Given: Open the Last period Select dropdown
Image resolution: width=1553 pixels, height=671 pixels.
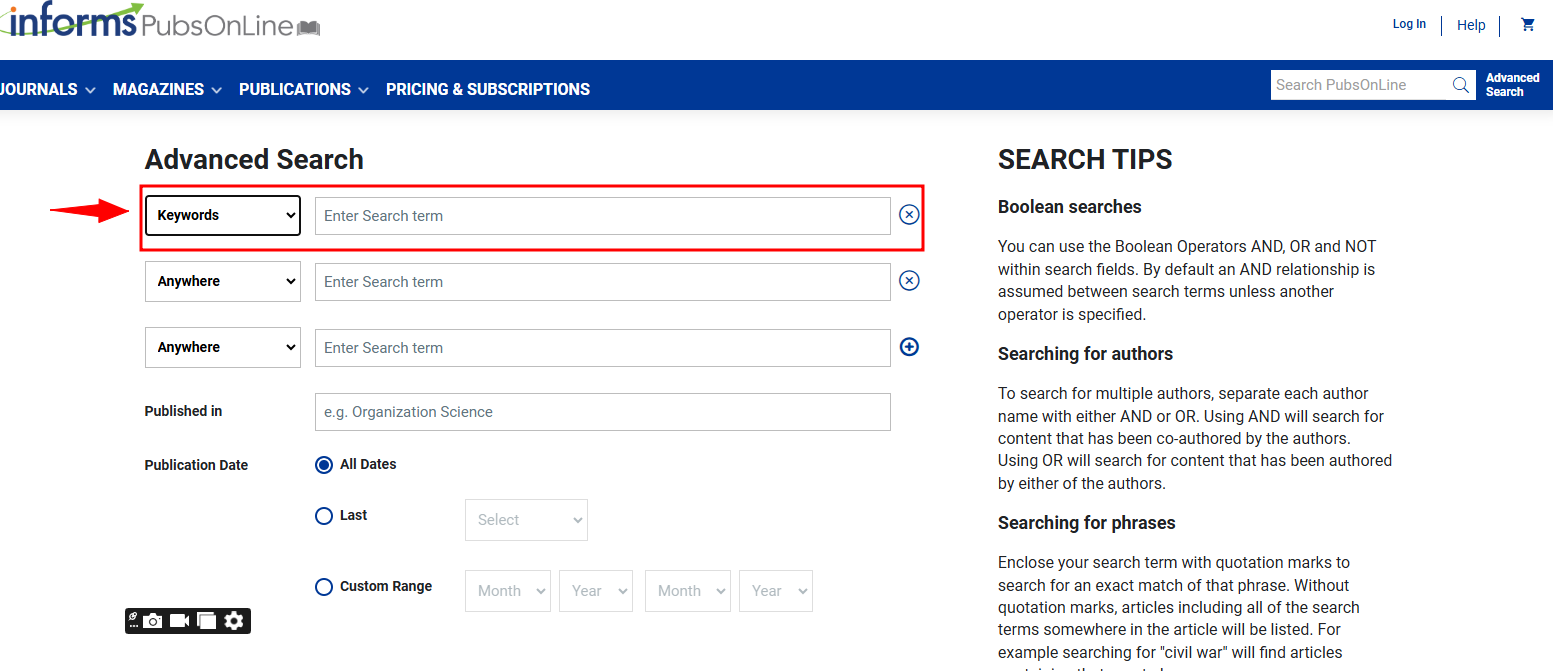Looking at the screenshot, I should click(526, 520).
